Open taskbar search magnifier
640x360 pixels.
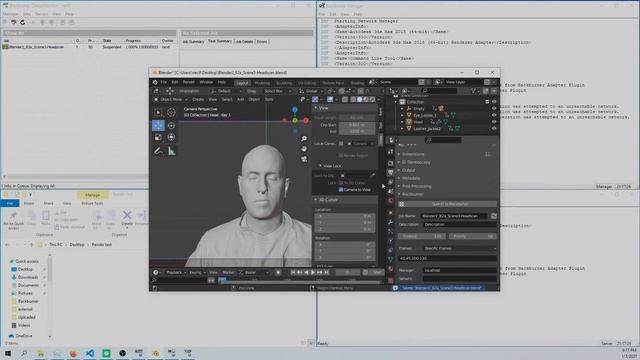click(24, 353)
